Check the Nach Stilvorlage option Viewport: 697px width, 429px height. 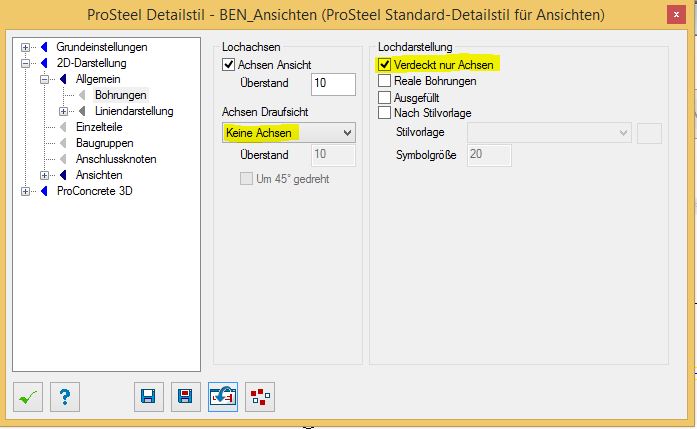[x=385, y=113]
